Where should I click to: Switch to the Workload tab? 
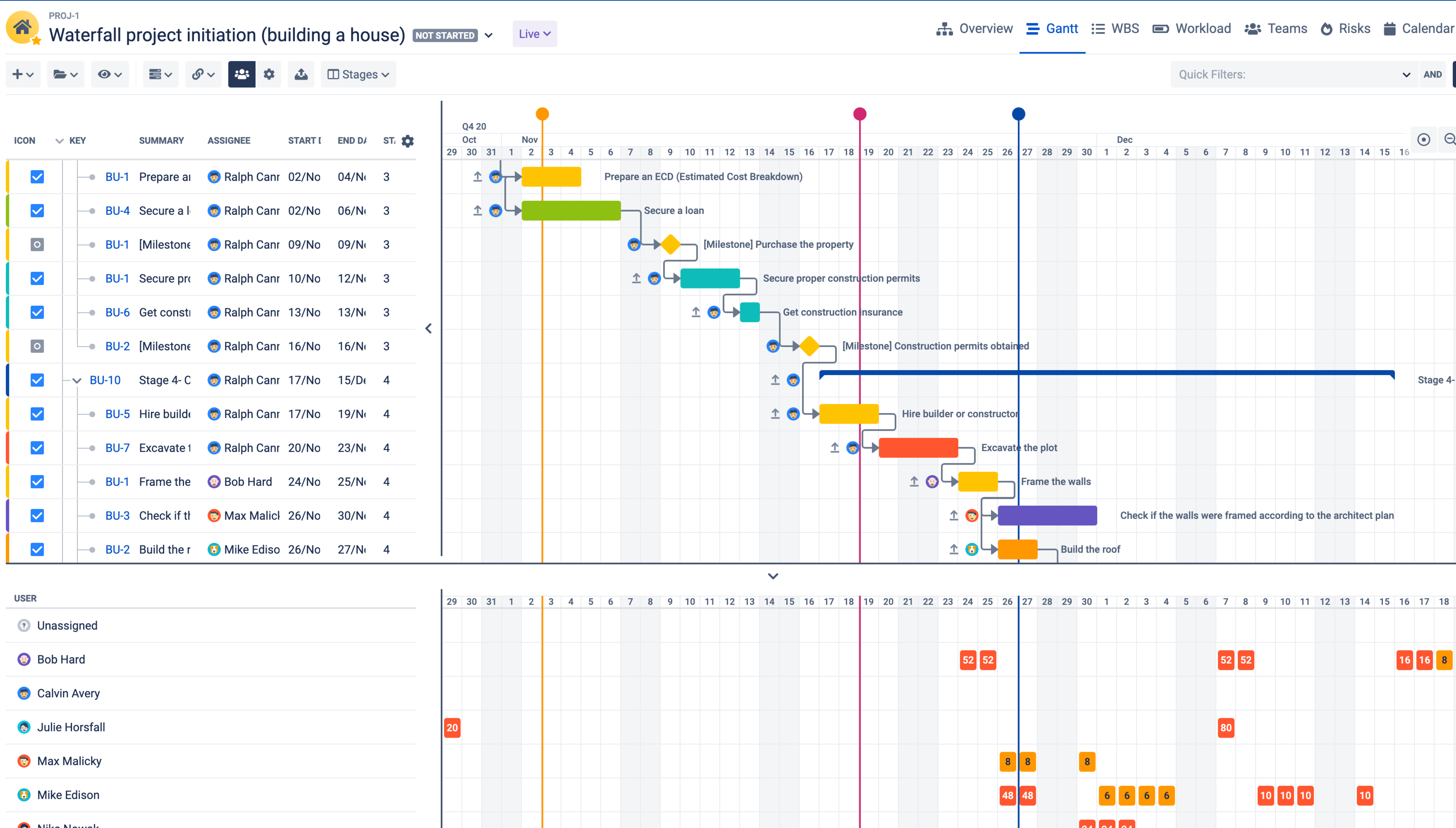(x=1191, y=29)
